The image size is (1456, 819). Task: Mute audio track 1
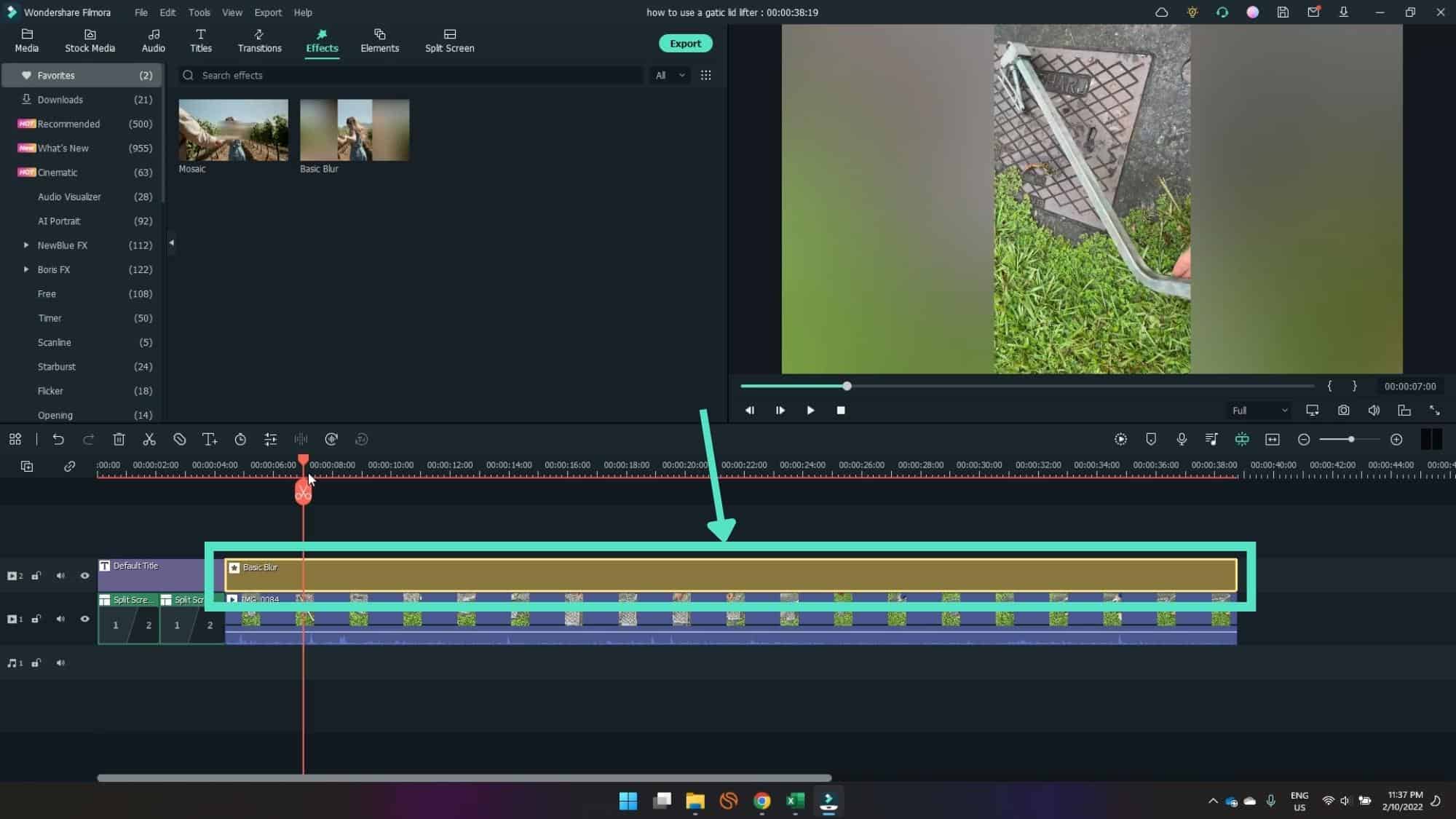tap(60, 663)
